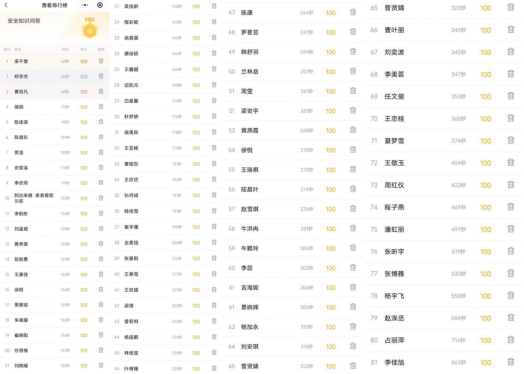The height and width of the screenshot is (374, 524).
Task: Delete rank 80 占丽萍 using trash icon
Action: tap(511, 340)
